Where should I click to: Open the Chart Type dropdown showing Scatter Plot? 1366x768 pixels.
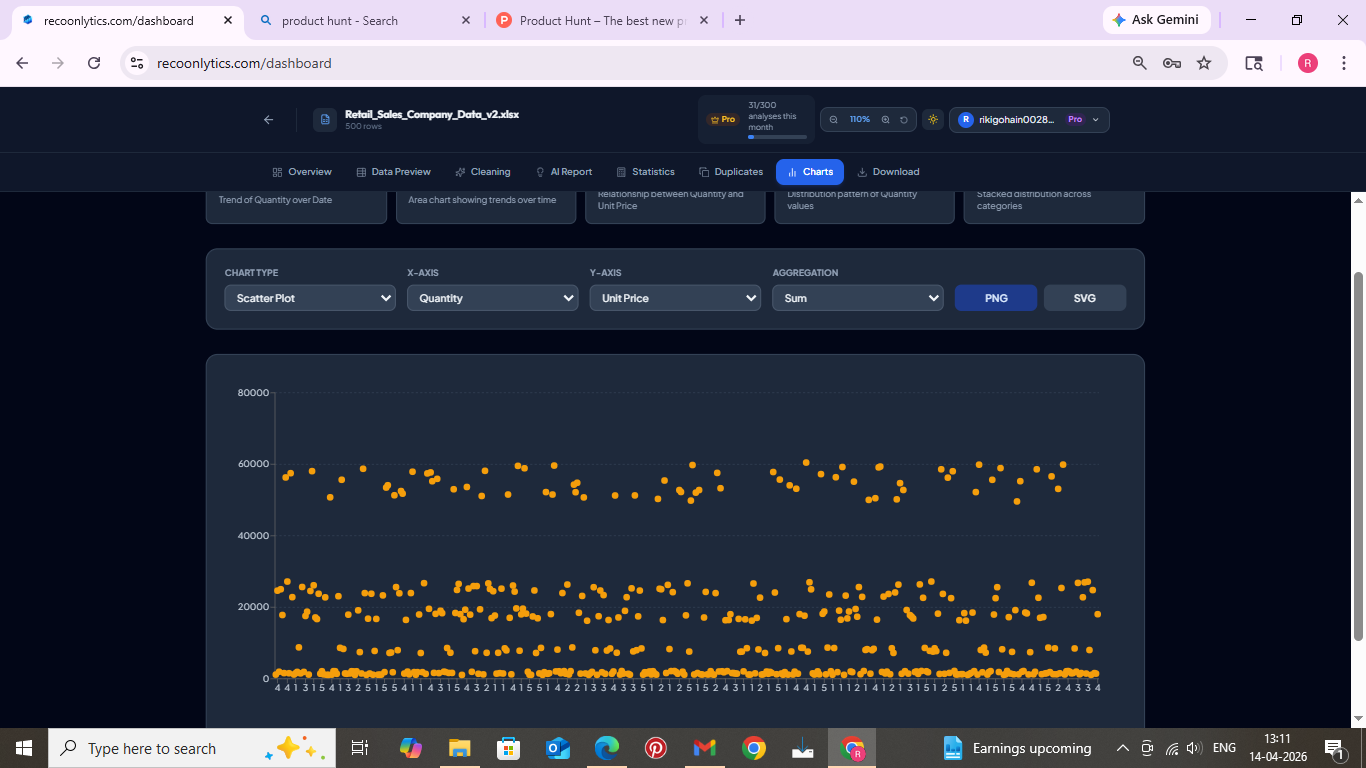(310, 298)
